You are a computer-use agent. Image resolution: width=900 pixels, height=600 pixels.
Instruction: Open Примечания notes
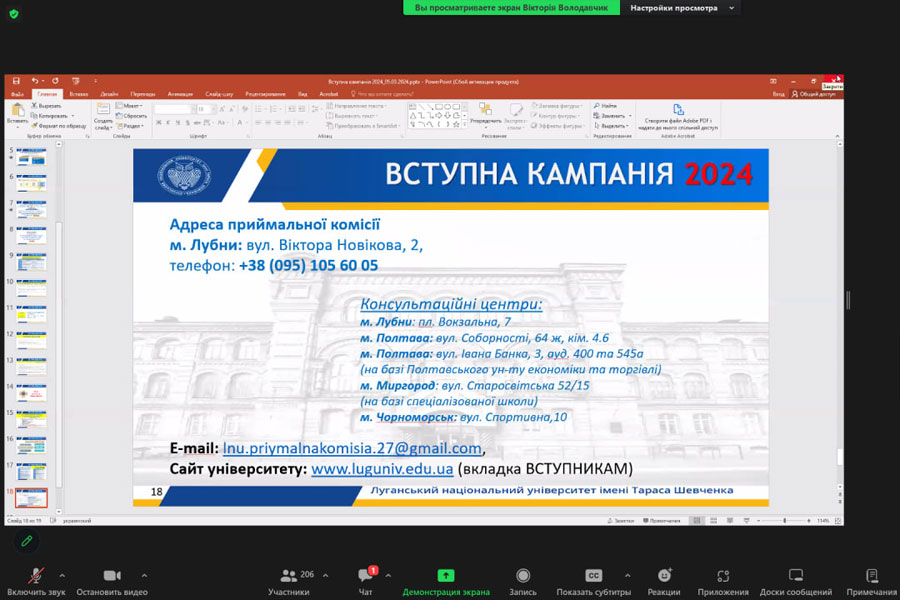pyautogui.click(x=871, y=582)
